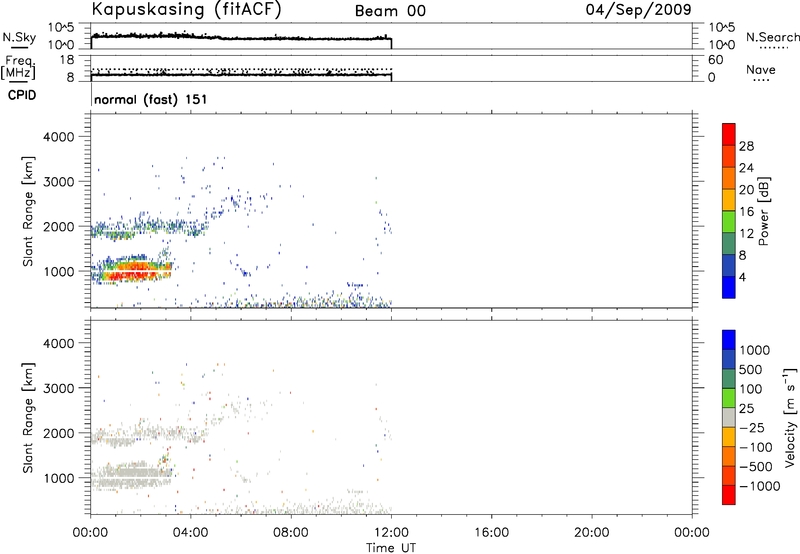This screenshot has width=800, height=554.
Task: Click the '2000' tick of the power panel
Action: (x=59, y=226)
